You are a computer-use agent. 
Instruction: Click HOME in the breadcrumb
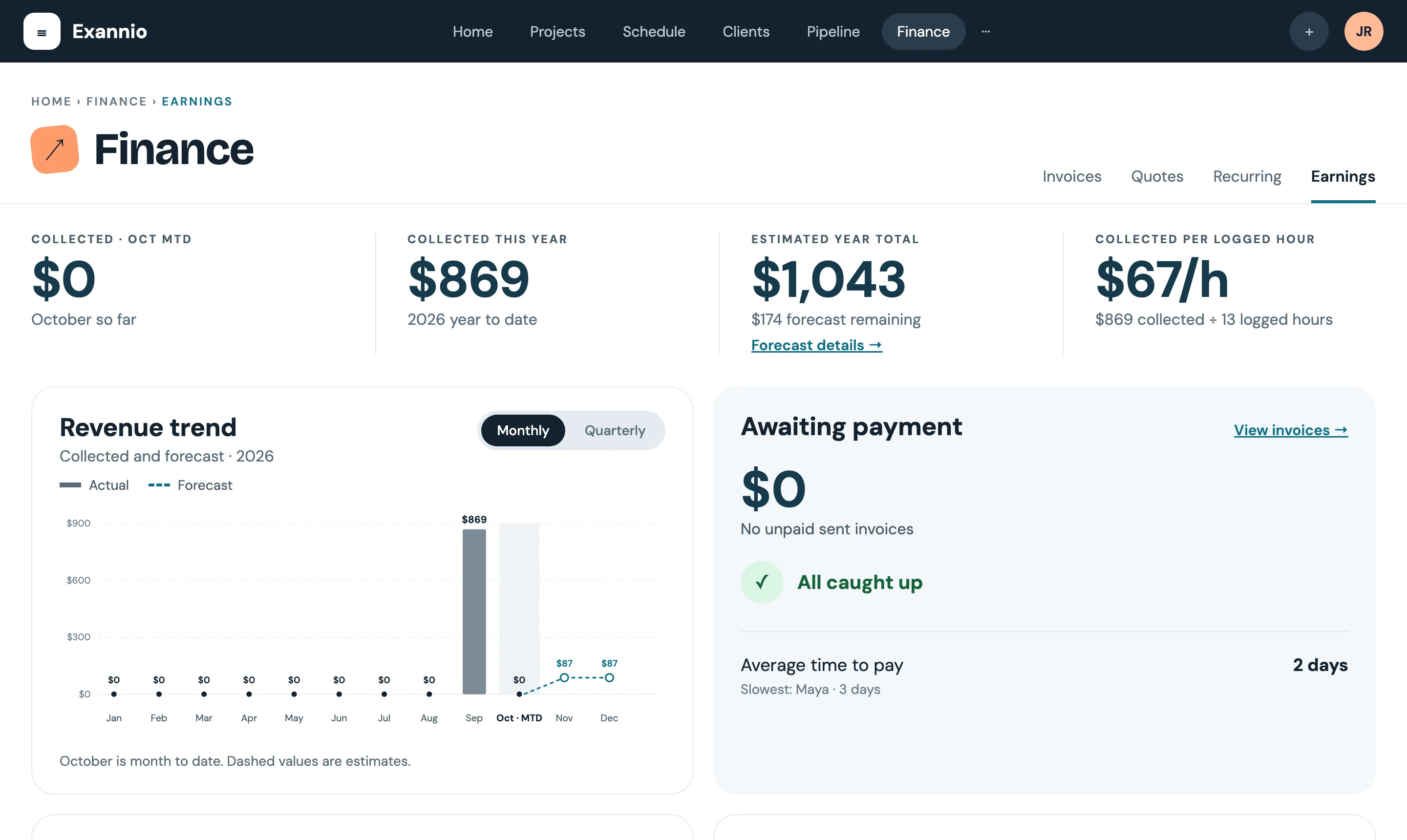[51, 101]
